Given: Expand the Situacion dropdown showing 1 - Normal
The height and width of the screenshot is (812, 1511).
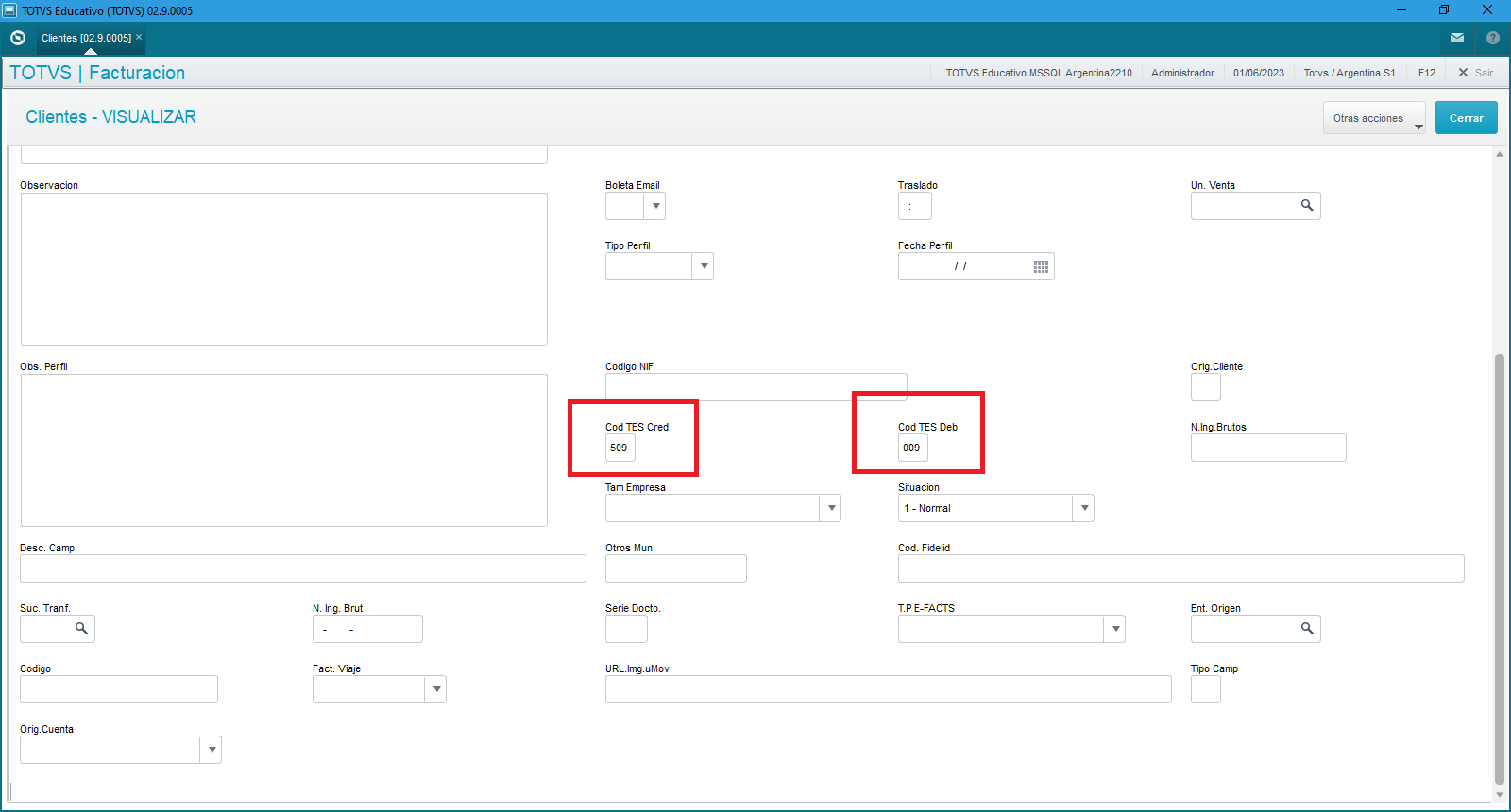Looking at the screenshot, I should coord(1084,508).
